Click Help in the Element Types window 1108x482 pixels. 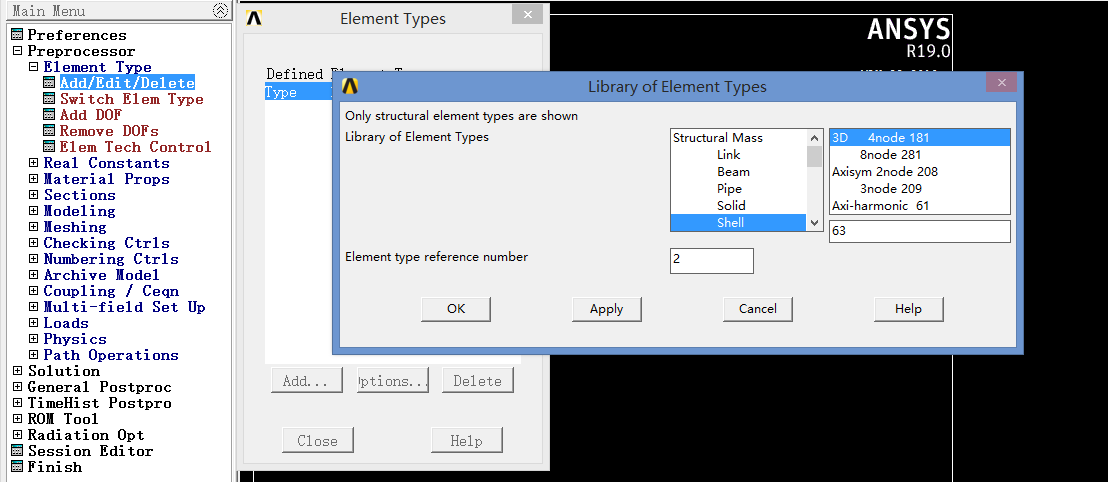click(466, 440)
